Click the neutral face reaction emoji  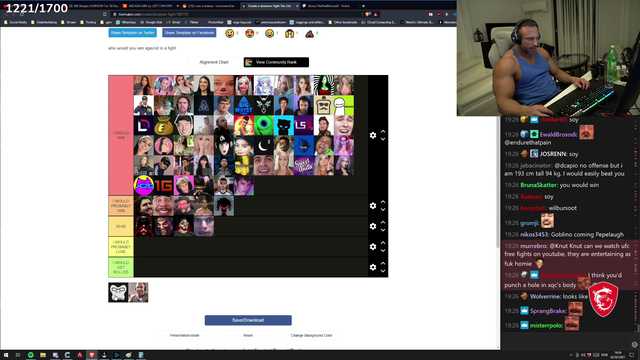point(230,33)
